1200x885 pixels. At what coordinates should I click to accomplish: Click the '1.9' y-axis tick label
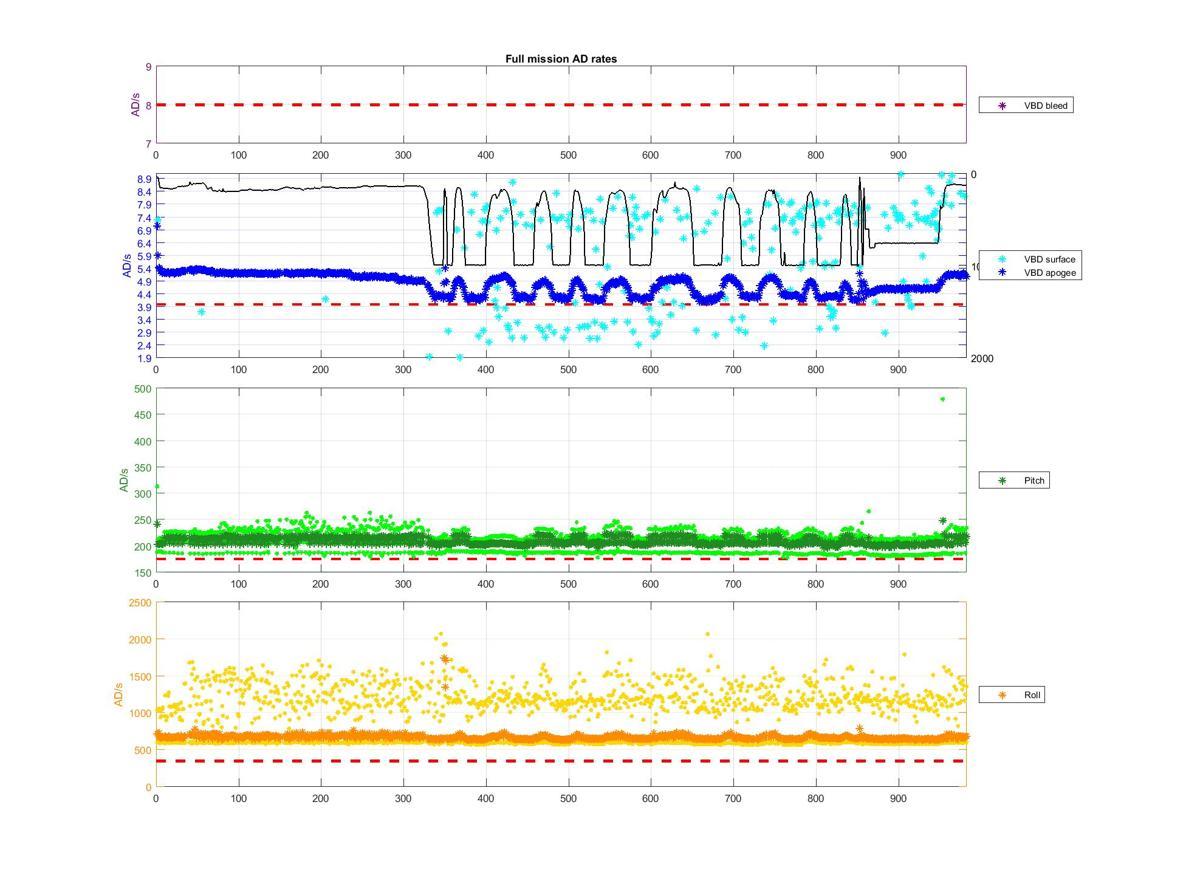click(144, 358)
